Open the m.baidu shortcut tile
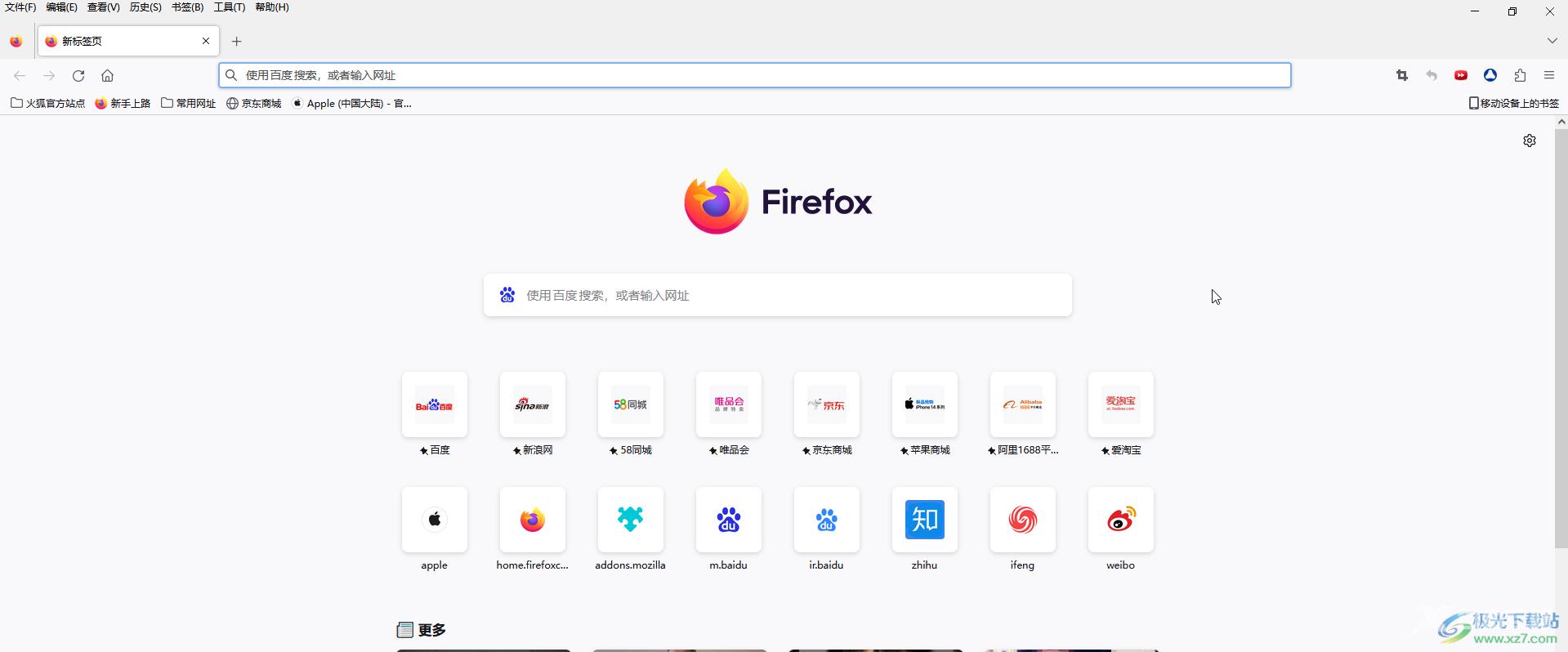1568x652 pixels. pos(729,520)
